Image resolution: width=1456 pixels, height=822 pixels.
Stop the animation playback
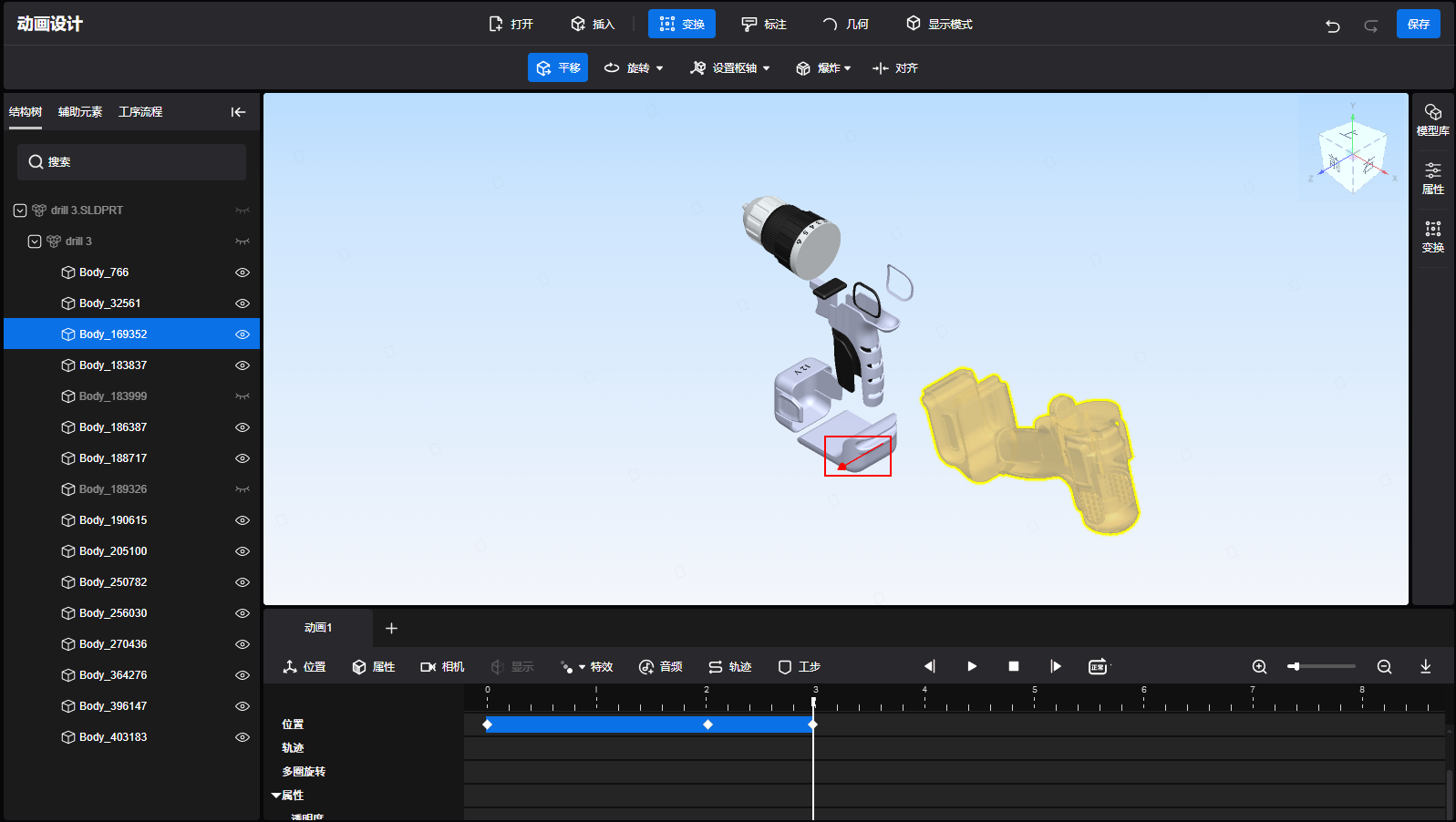1014,667
